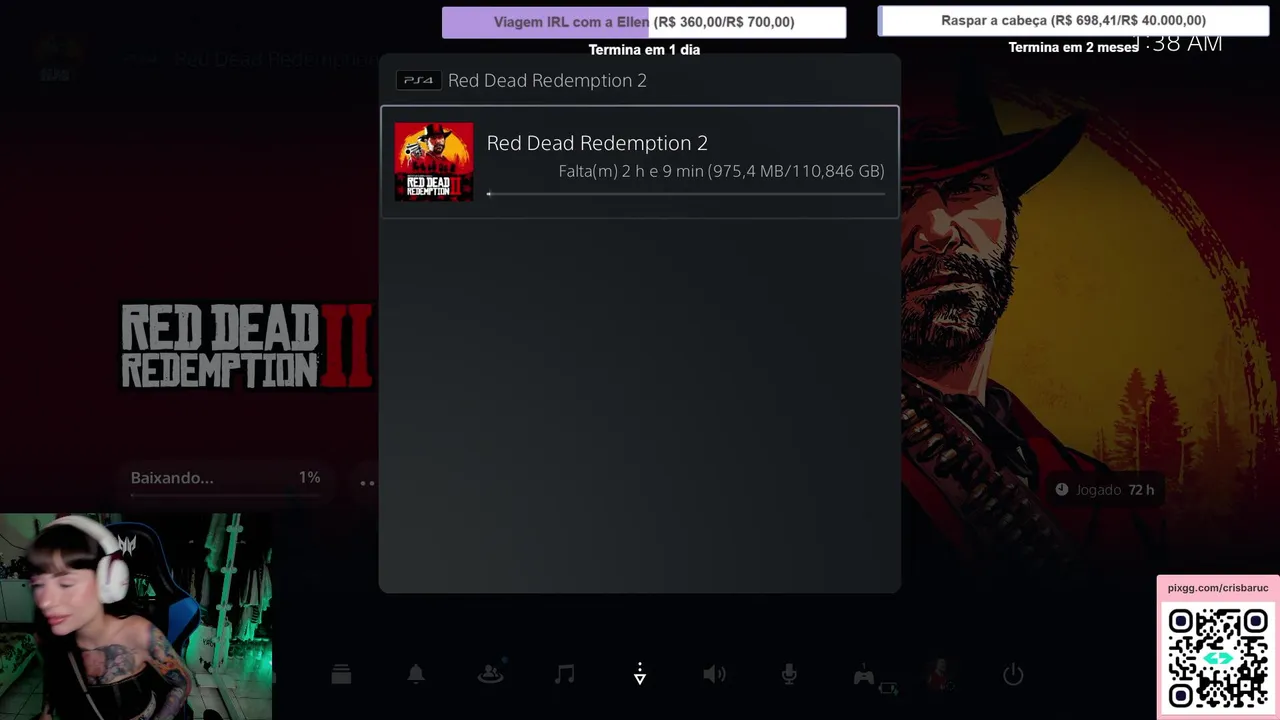The height and width of the screenshot is (720, 1280).
Task: Click the Red Dead Redemption 2 cover thumbnail
Action: tap(434, 162)
